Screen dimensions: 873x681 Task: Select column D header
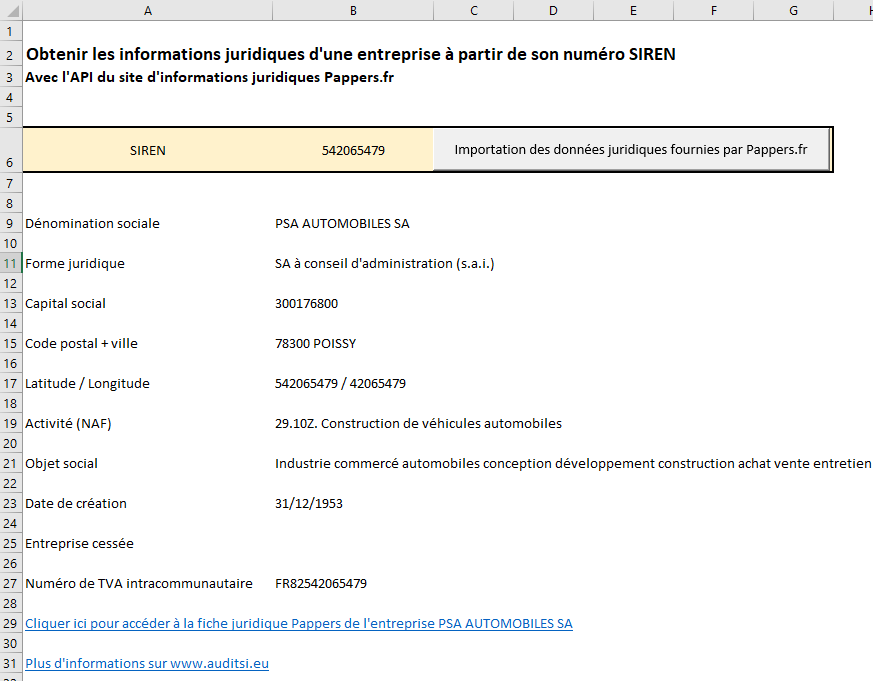(553, 10)
